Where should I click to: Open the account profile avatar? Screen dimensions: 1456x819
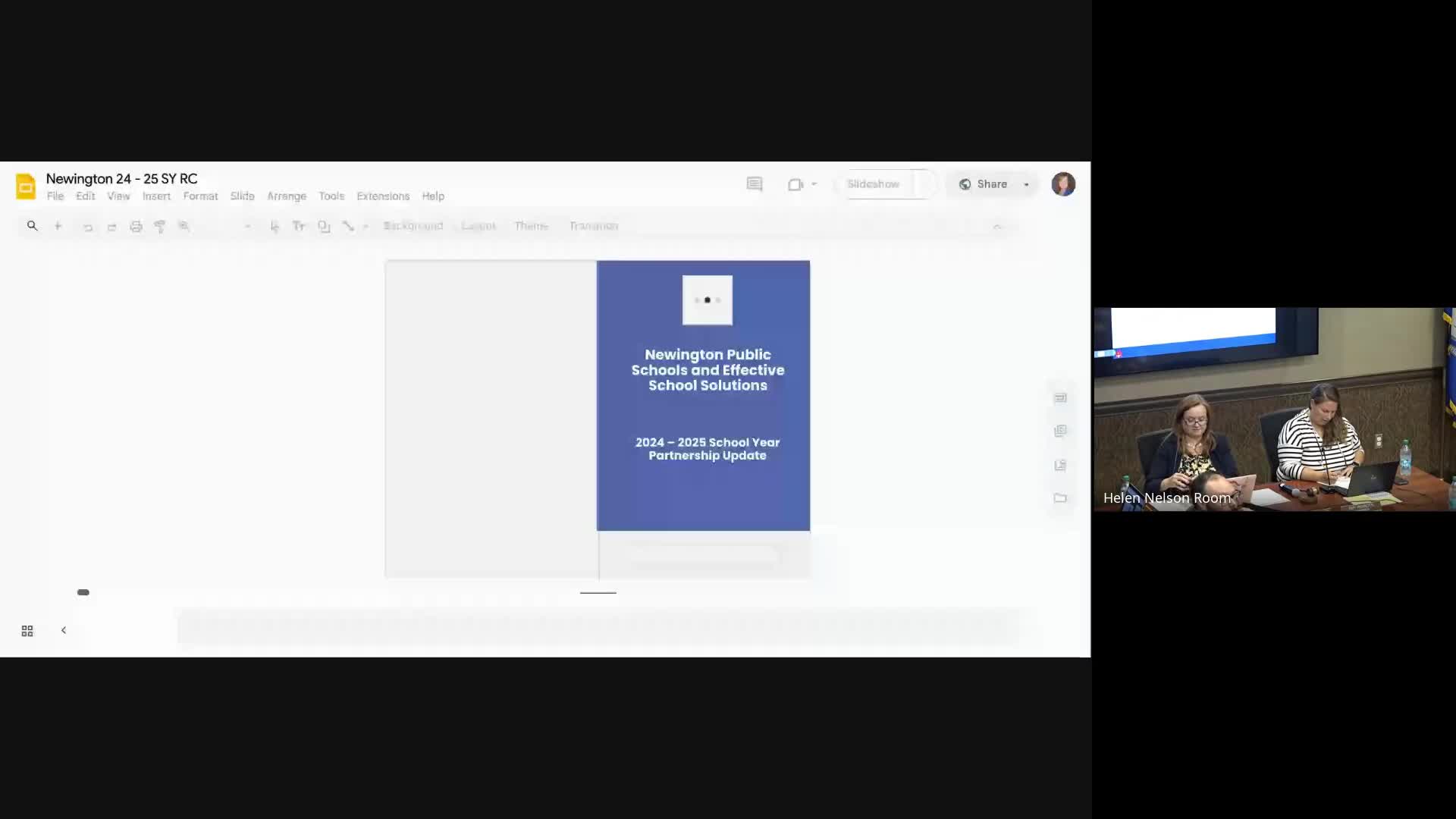[x=1063, y=184]
